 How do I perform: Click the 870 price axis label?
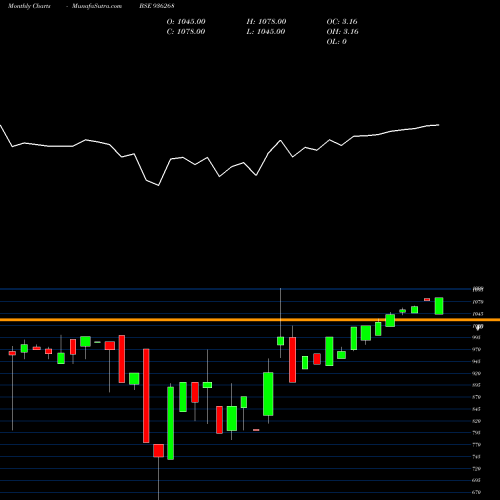coord(477,397)
